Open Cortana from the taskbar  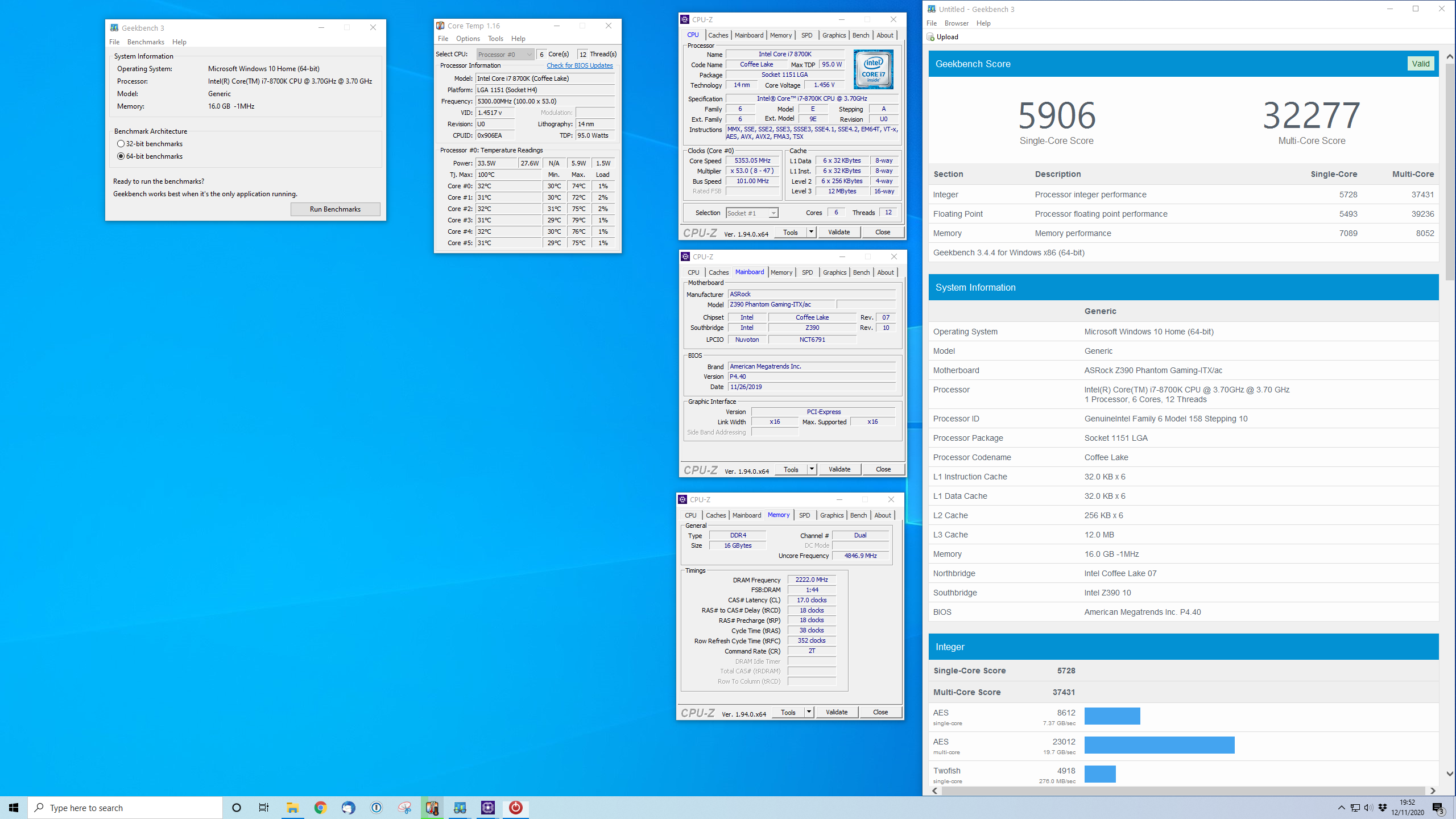pyautogui.click(x=237, y=808)
